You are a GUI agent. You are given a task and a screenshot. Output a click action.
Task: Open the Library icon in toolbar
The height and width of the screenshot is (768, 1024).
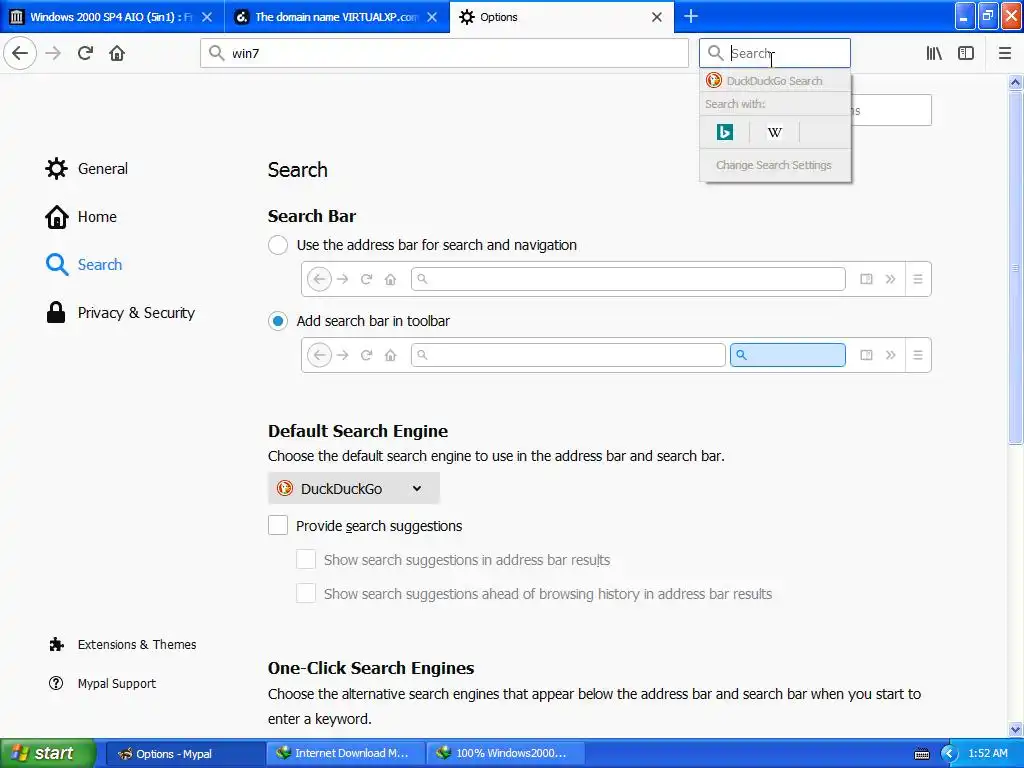coord(934,53)
